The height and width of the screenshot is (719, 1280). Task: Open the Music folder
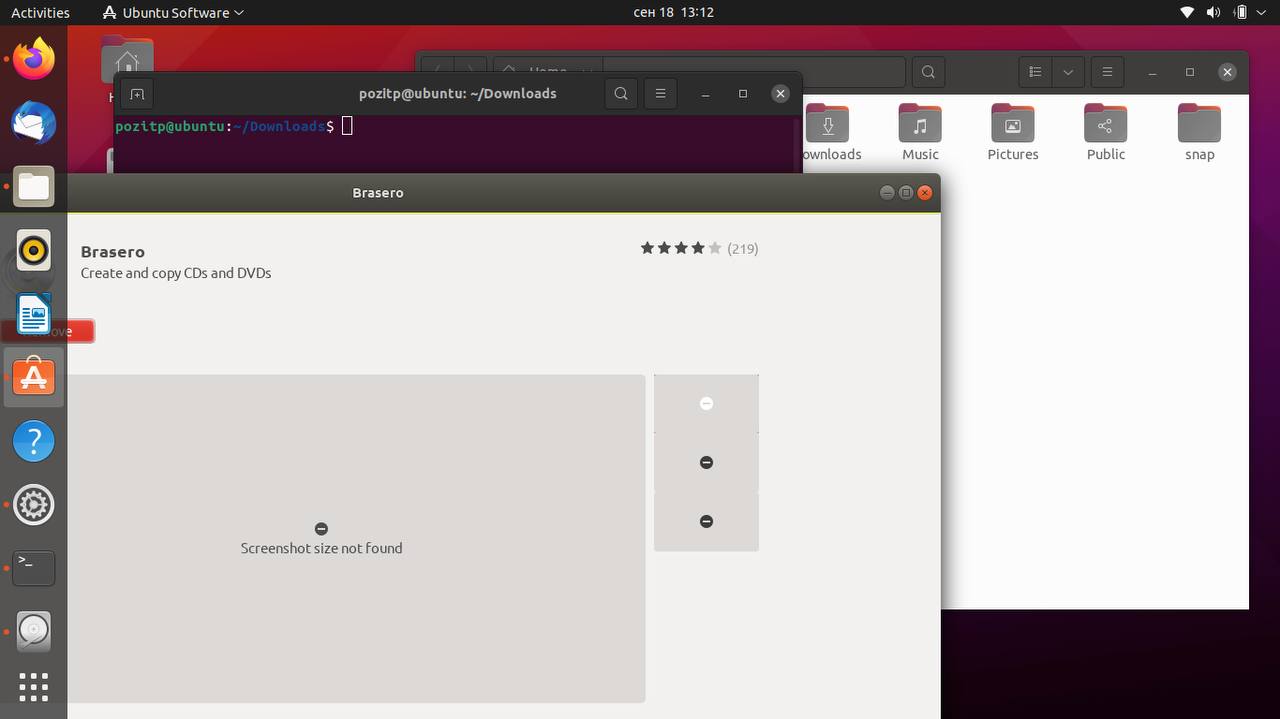pyautogui.click(x=920, y=132)
